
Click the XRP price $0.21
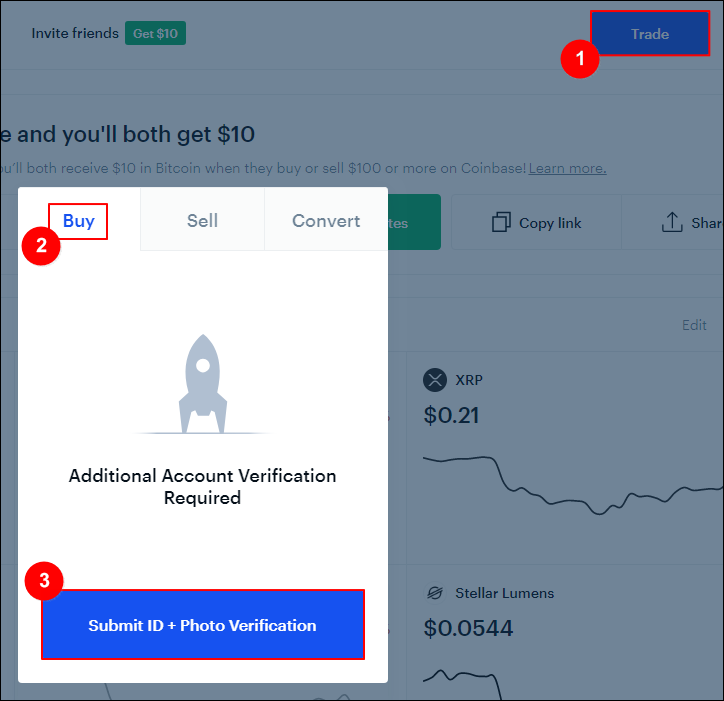(x=451, y=415)
